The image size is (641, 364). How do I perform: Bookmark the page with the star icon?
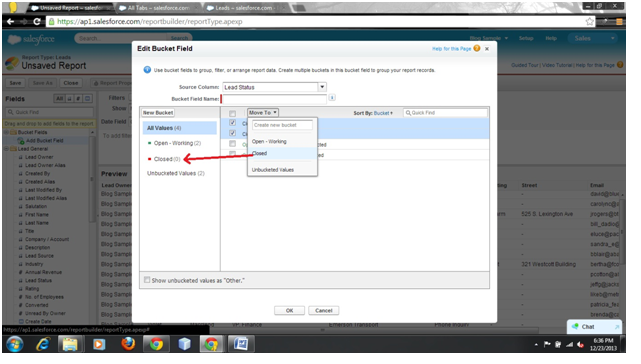click(x=589, y=22)
